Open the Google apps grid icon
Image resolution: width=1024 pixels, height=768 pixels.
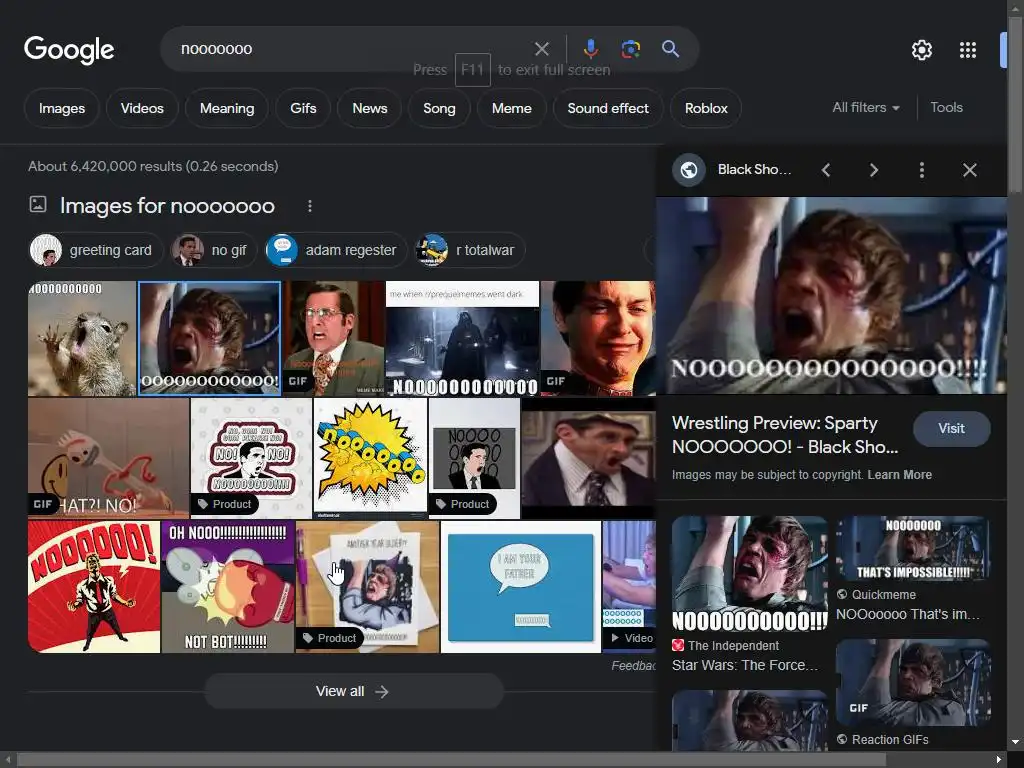968,50
